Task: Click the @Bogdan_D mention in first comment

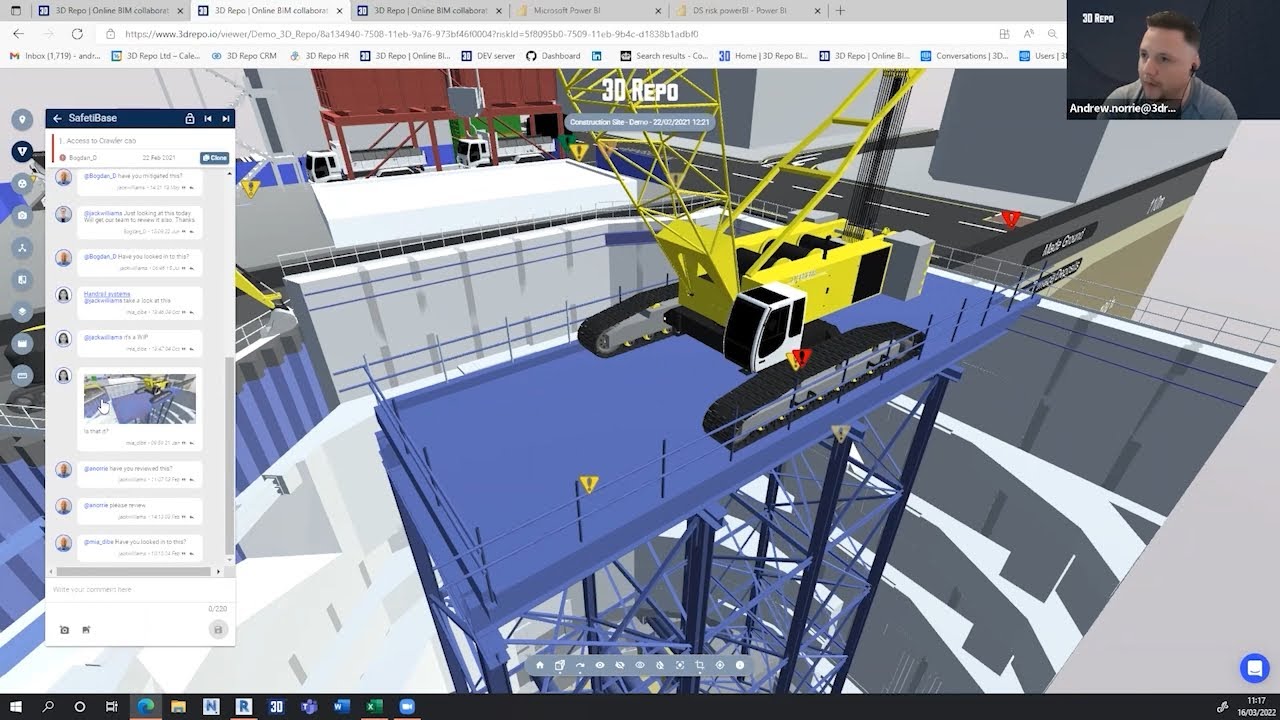Action: [x=100, y=176]
